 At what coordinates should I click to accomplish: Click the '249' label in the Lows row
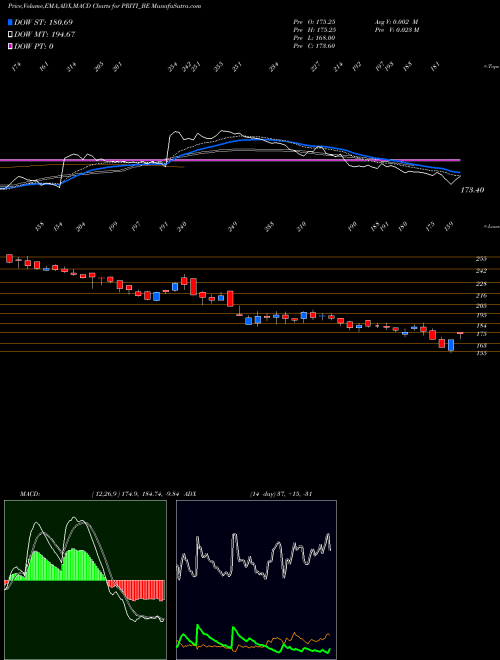[232, 227]
